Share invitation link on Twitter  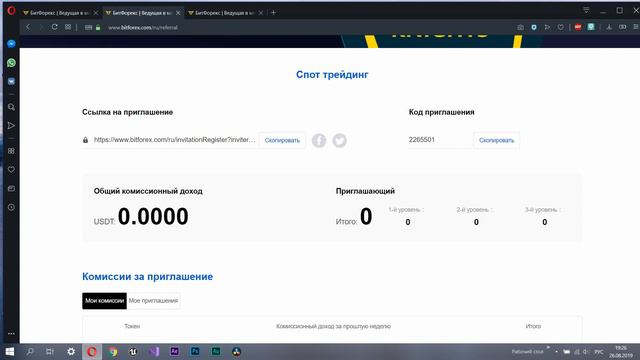tap(339, 140)
